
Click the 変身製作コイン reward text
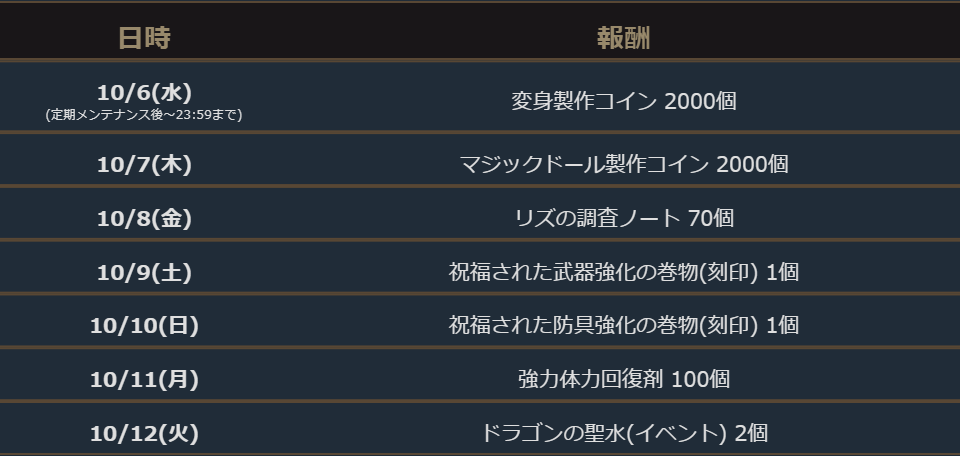(584, 101)
